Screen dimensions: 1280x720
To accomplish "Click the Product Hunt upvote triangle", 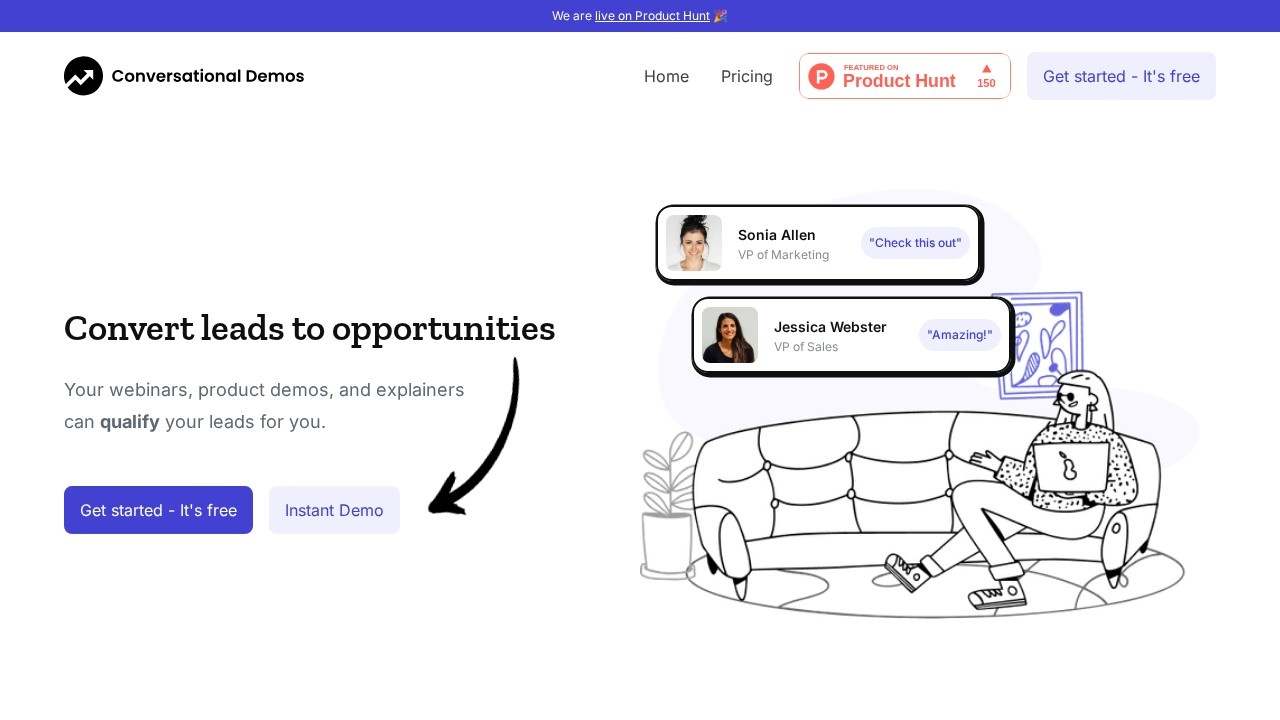I will coord(986,68).
